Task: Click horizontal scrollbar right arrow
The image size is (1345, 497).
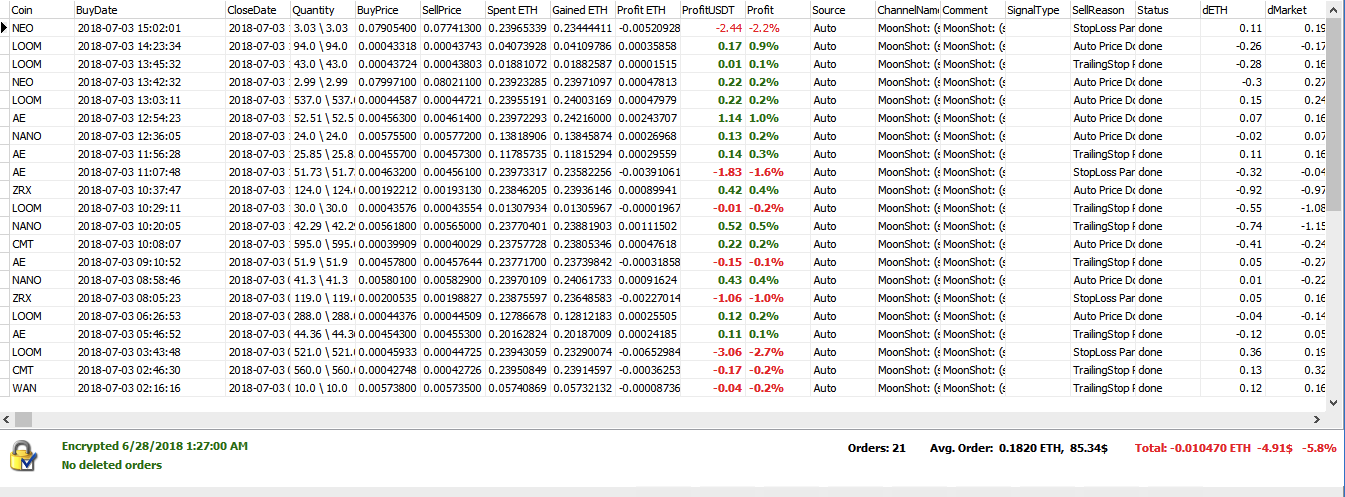Action: pyautogui.click(x=1318, y=419)
